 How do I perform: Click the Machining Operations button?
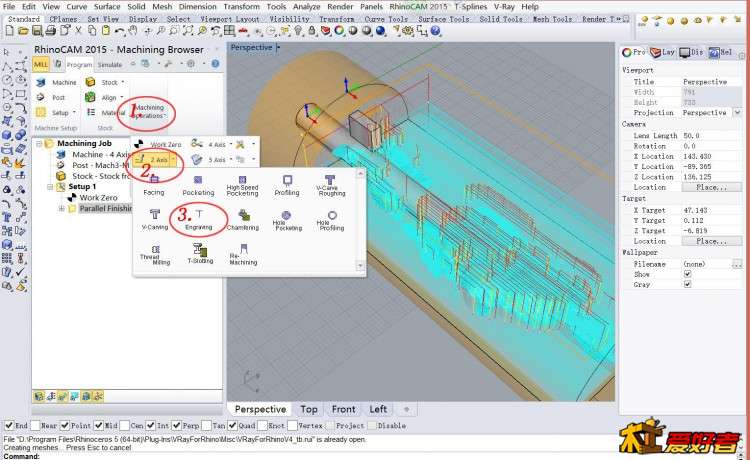pyautogui.click(x=148, y=111)
